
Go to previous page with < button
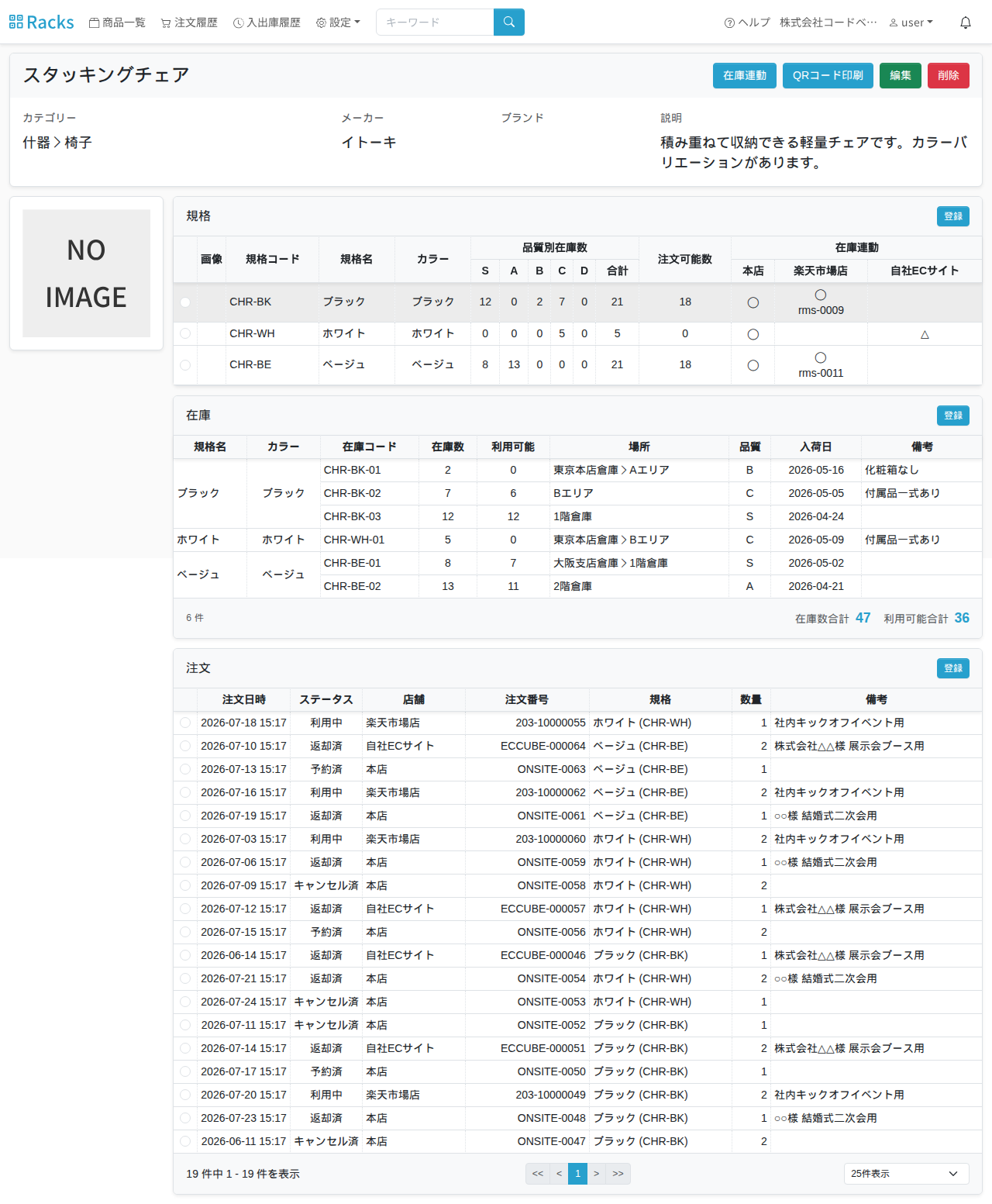click(559, 1174)
